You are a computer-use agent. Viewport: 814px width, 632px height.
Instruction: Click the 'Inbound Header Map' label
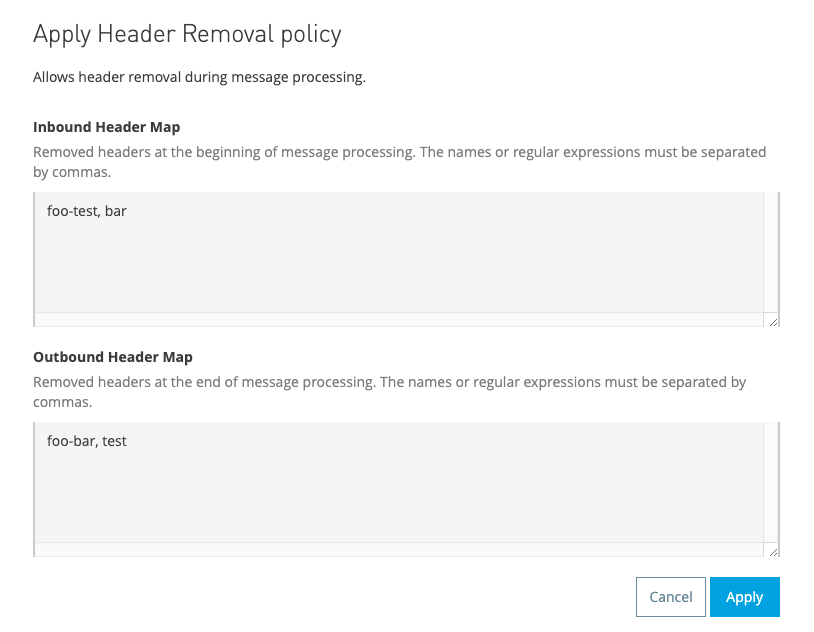point(106,127)
